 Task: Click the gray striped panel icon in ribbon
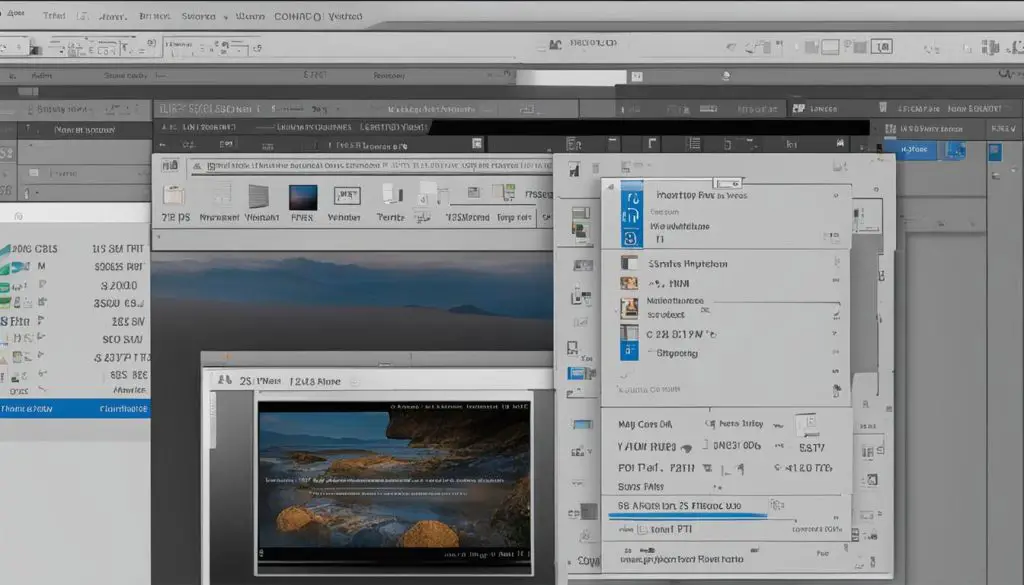[259, 196]
